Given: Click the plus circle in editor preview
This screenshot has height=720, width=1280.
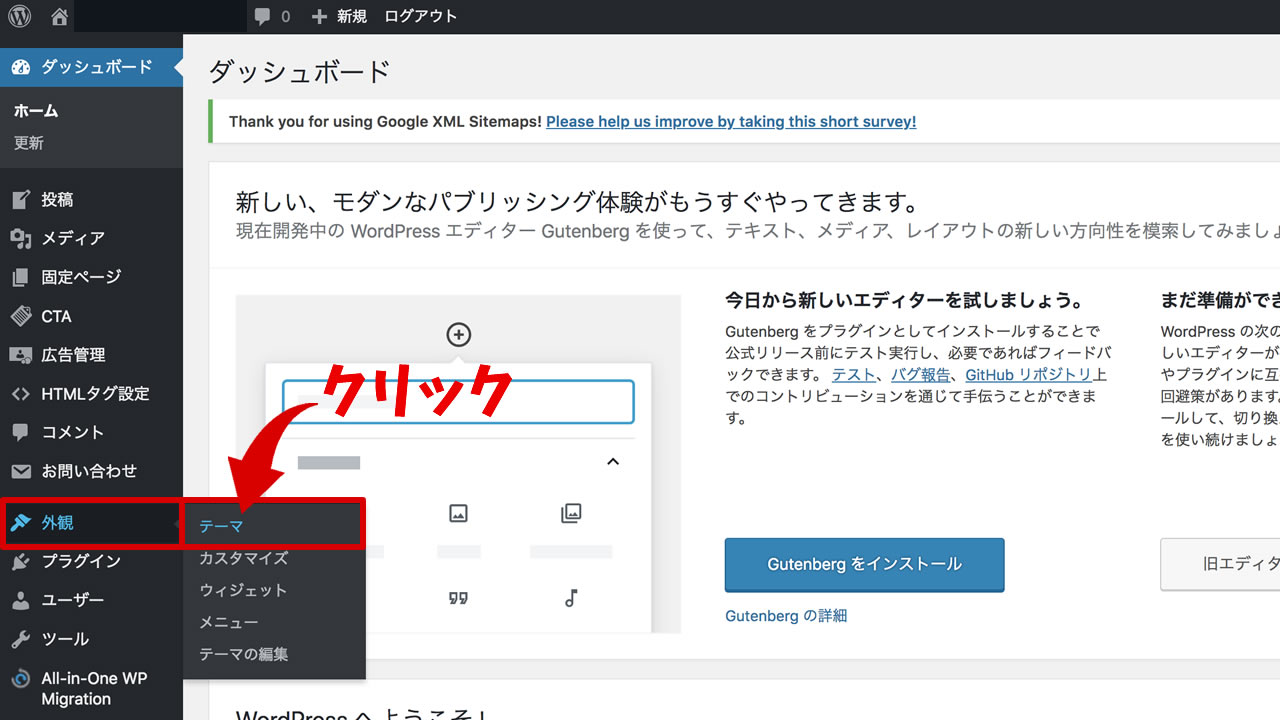Looking at the screenshot, I should tap(458, 335).
